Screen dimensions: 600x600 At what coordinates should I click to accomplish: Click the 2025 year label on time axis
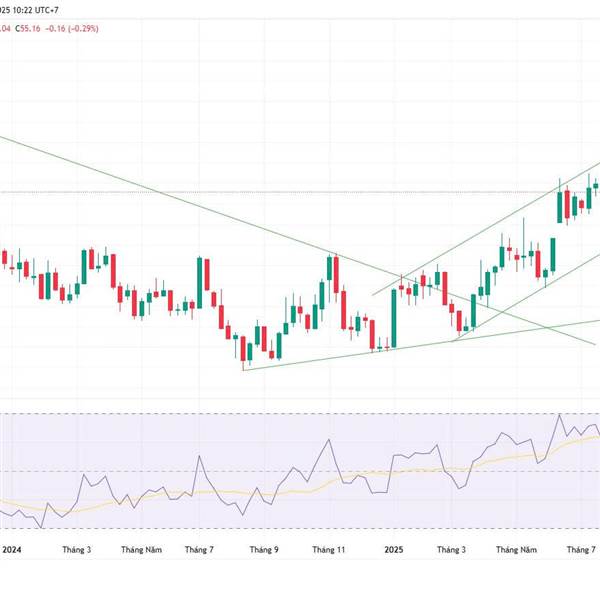[x=394, y=550]
